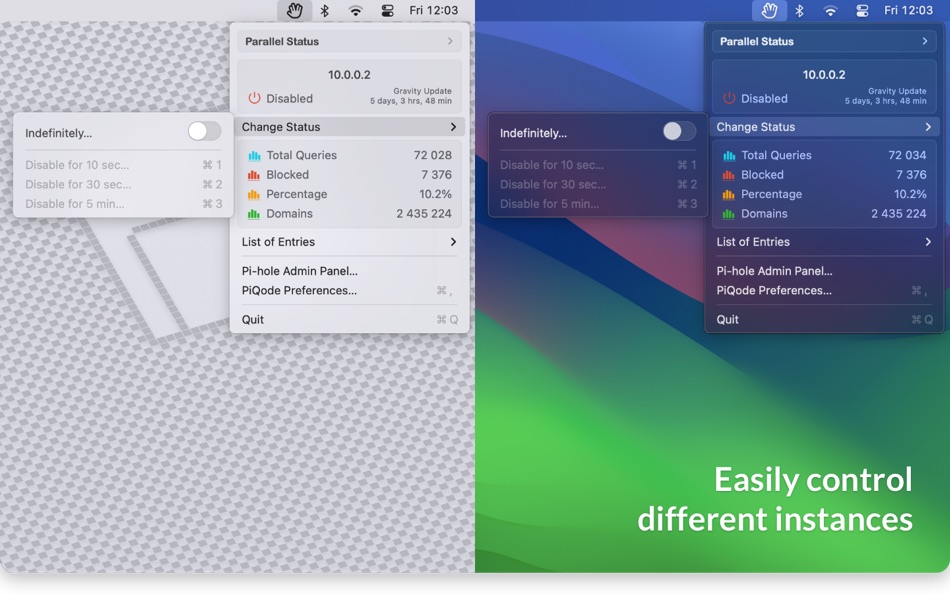Click Blocked value 7 376 in light menu

click(x=436, y=175)
